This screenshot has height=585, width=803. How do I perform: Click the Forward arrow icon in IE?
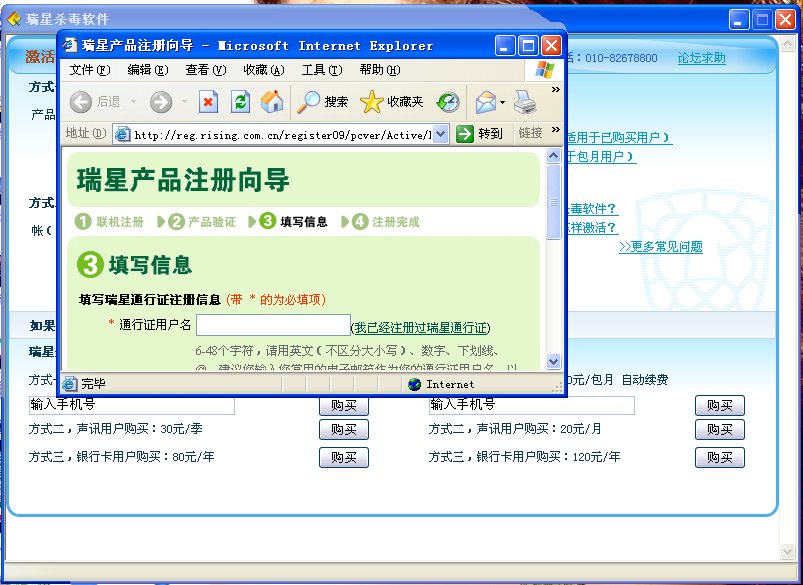(161, 102)
